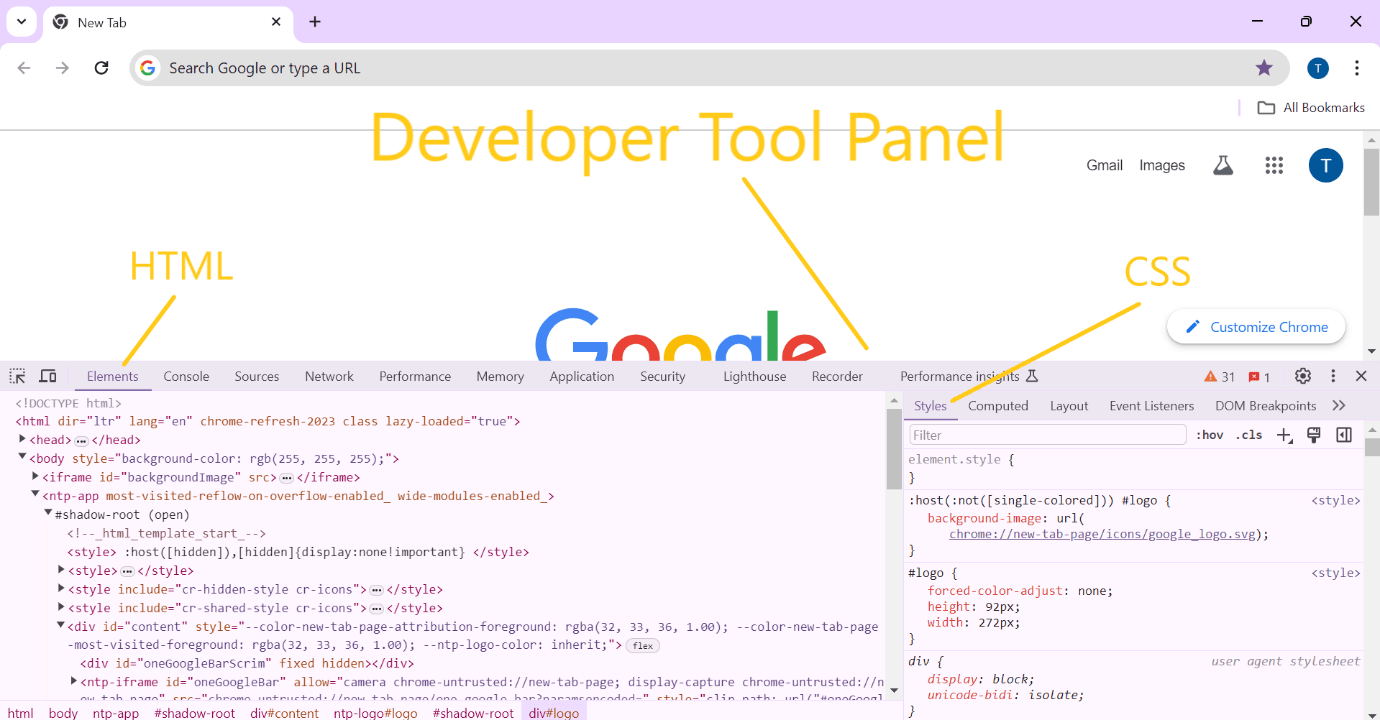The width and height of the screenshot is (1380, 720).
Task: Go back in browser history
Action: [x=24, y=68]
